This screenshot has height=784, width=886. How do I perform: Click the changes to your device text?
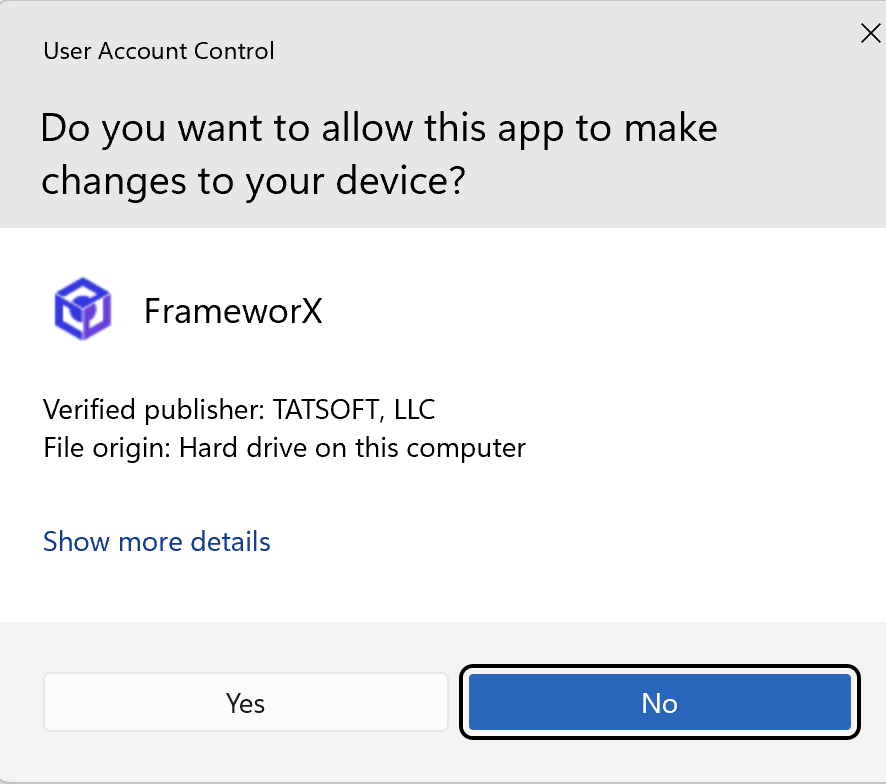[x=253, y=181]
